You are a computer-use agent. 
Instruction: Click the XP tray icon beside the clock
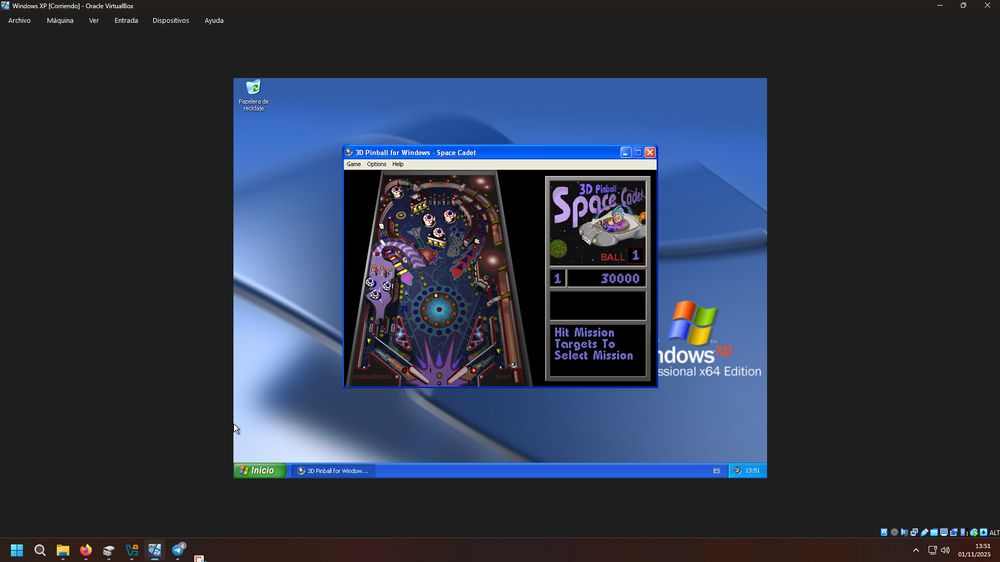point(737,471)
